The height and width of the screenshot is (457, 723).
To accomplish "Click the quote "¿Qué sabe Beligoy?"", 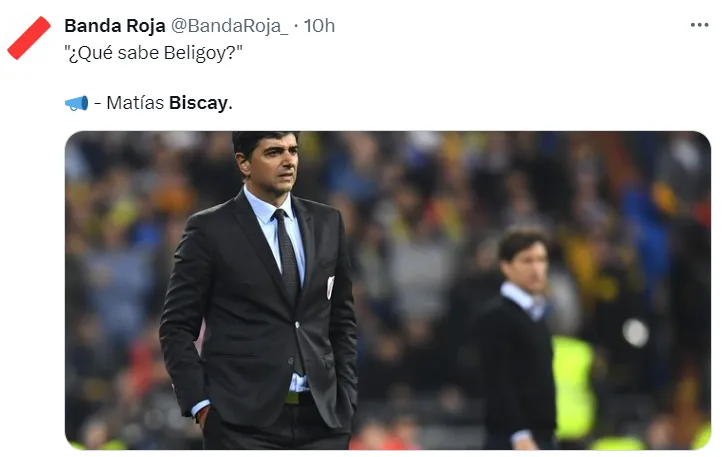I will (x=153, y=53).
